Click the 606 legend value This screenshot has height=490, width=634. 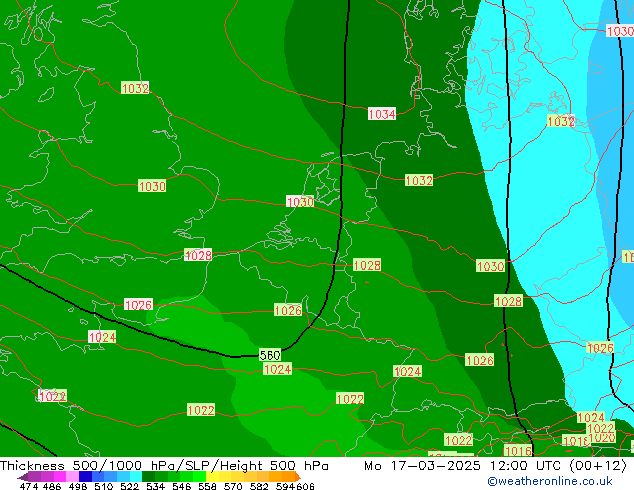[305, 486]
